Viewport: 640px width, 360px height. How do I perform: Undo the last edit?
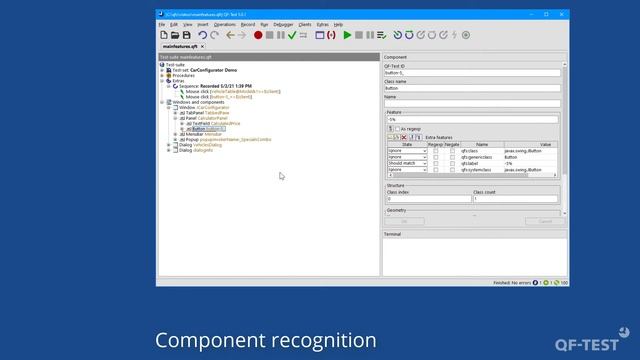[202, 35]
